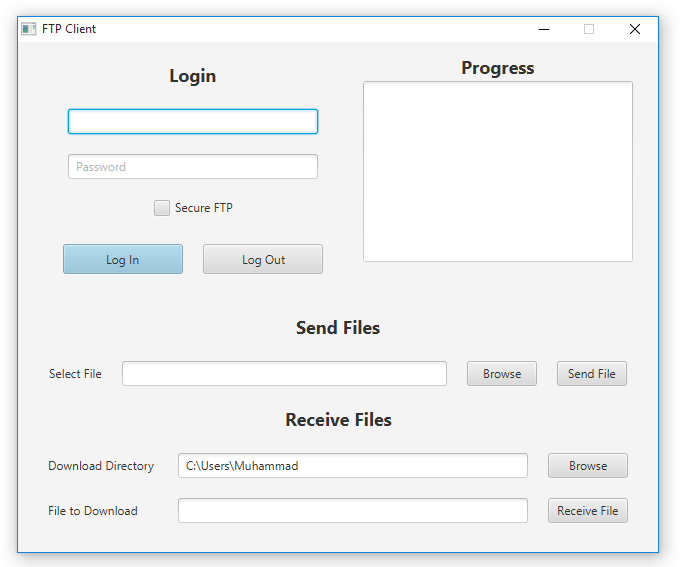Click the Receive Files section heading

tap(338, 420)
